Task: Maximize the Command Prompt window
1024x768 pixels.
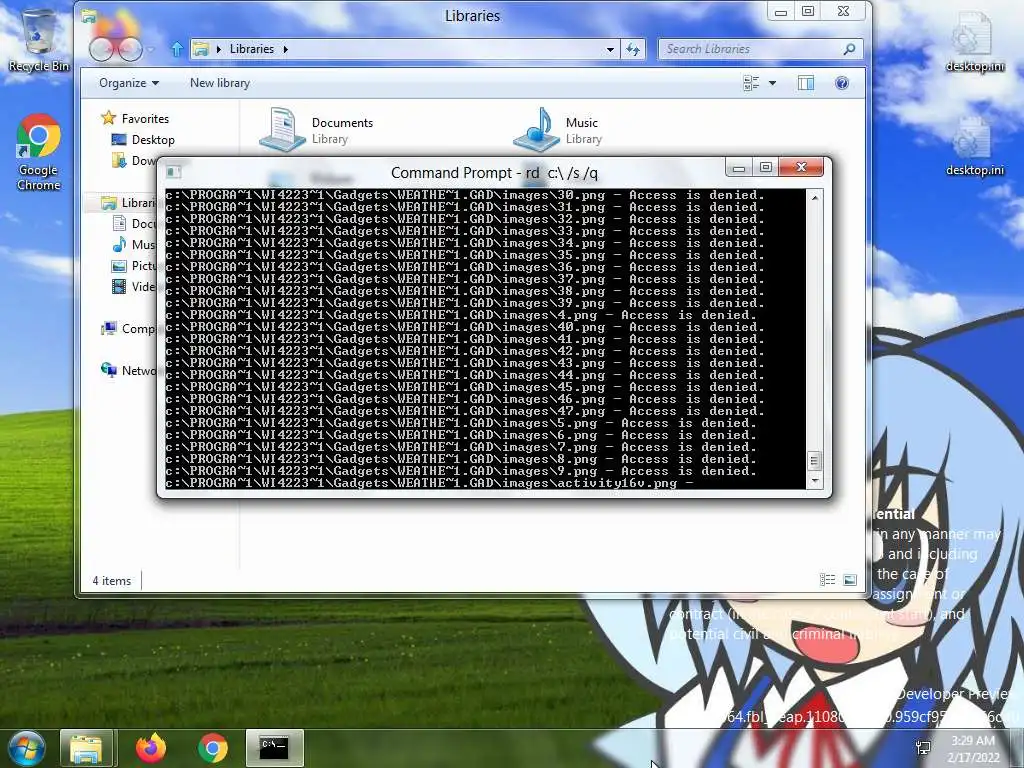Action: point(765,168)
